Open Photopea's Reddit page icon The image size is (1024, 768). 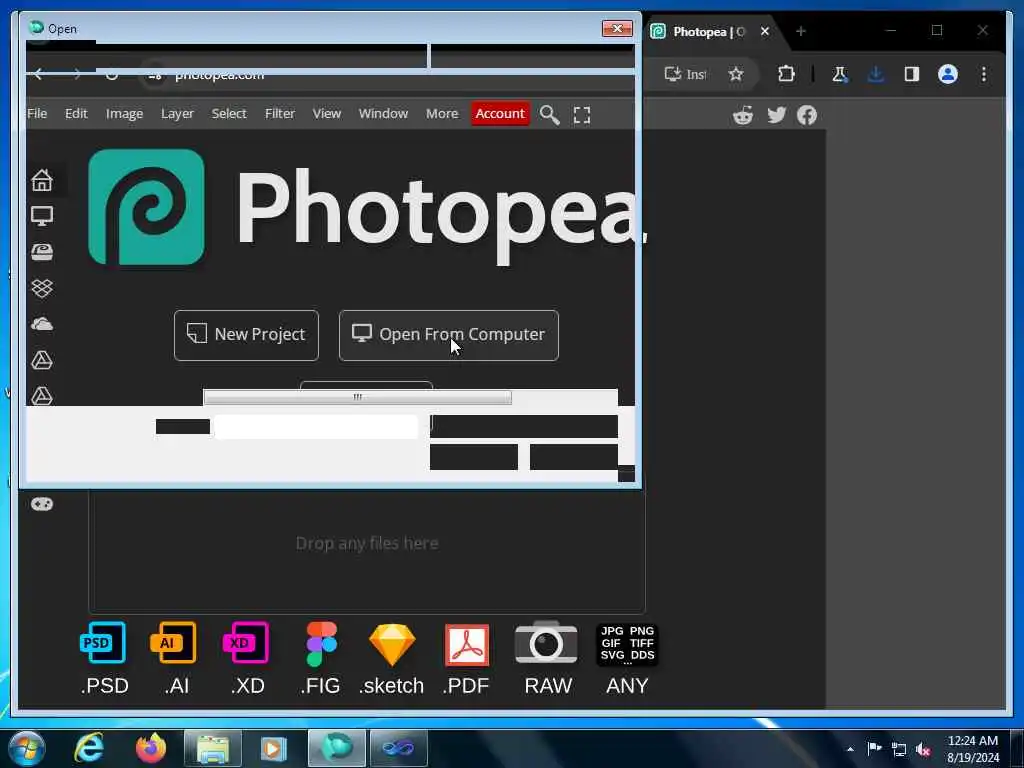pos(743,116)
